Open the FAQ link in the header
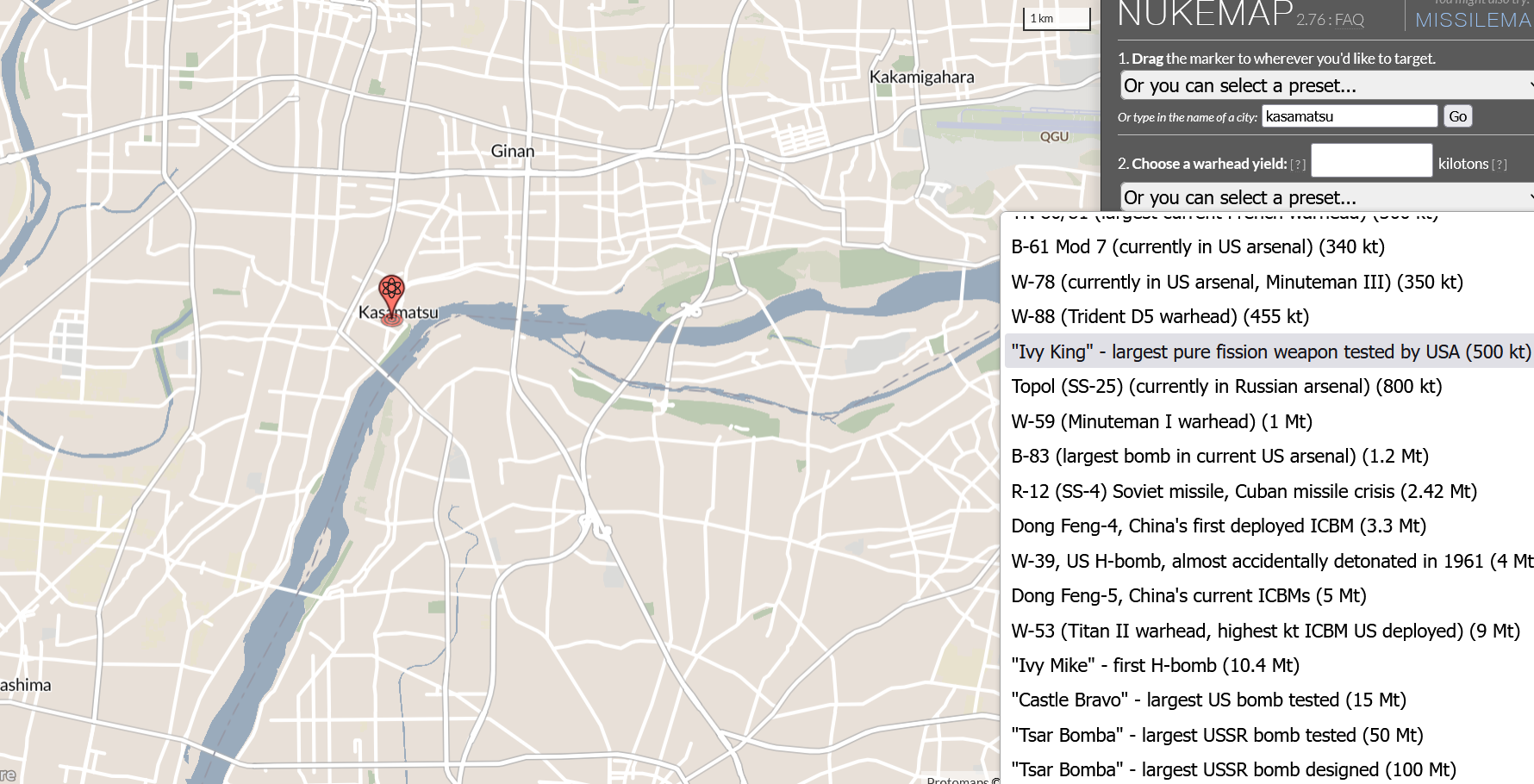 tap(1350, 19)
